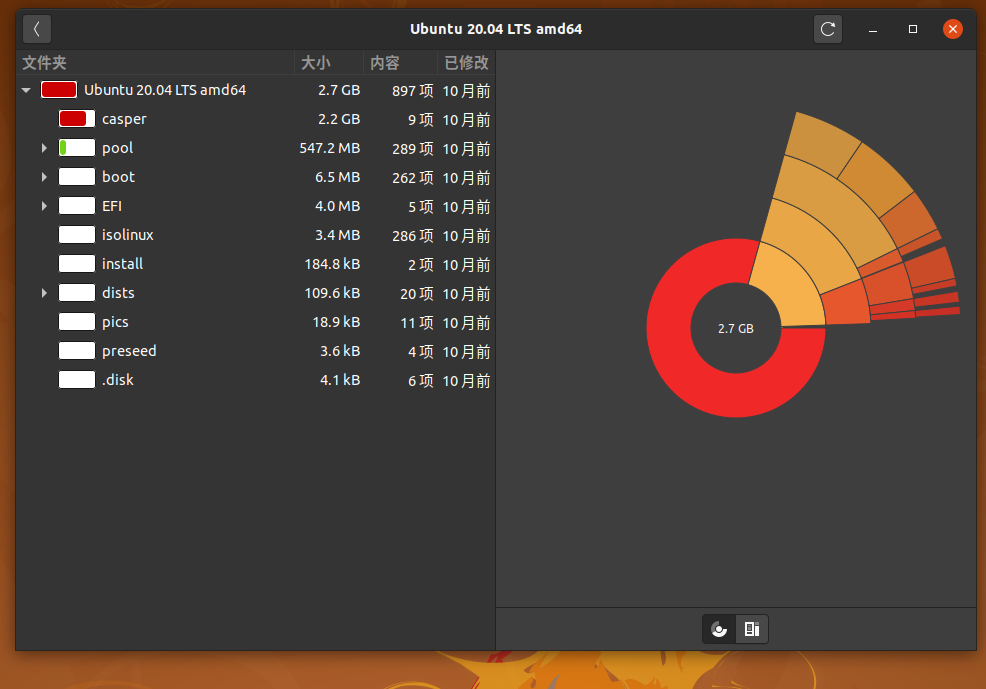Maximize the disk usage window
The image size is (986, 689).
(x=913, y=29)
